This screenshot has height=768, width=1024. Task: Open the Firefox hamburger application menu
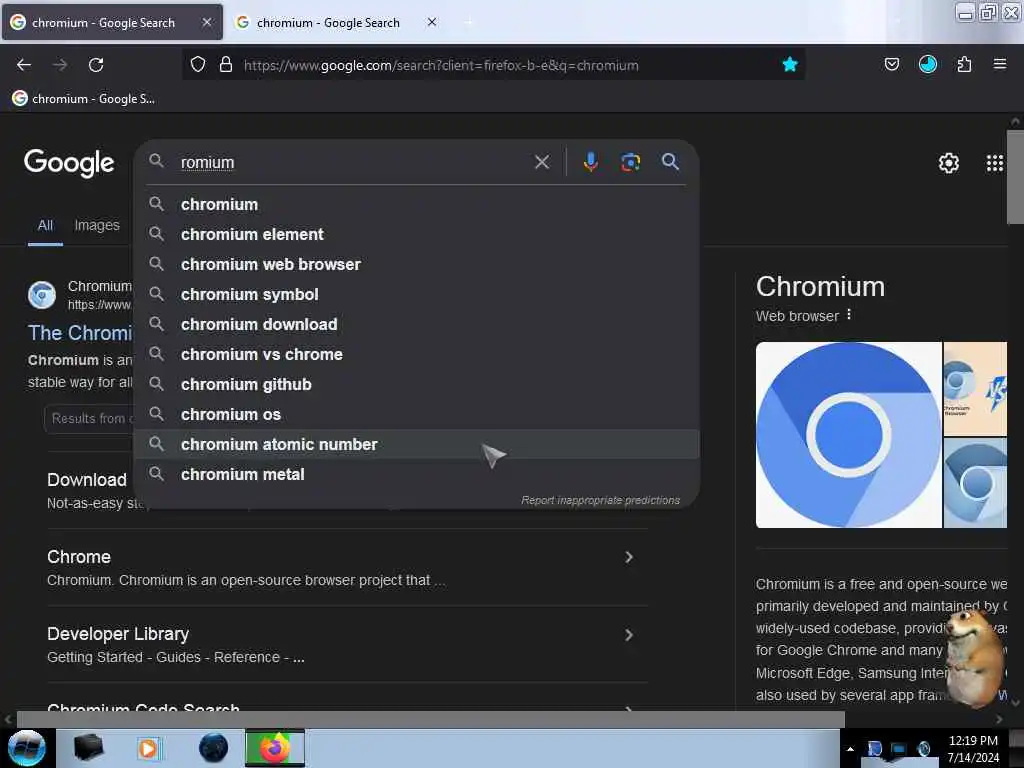click(999, 65)
